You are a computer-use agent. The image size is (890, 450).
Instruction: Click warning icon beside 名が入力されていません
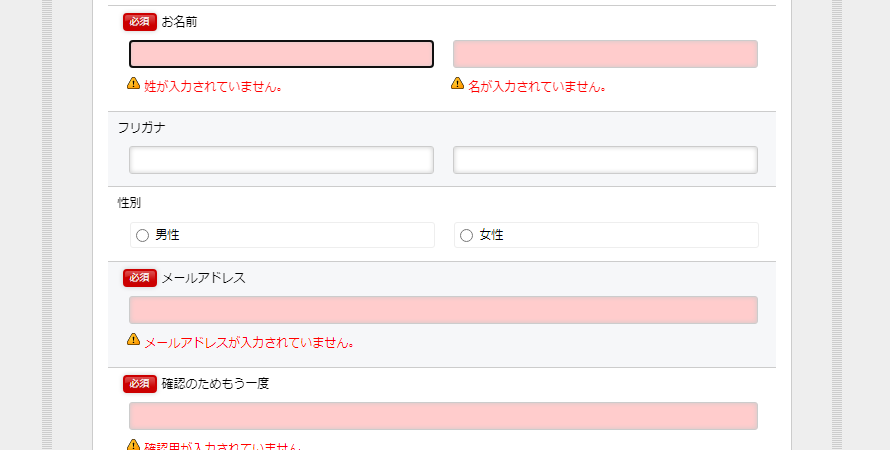(457, 83)
